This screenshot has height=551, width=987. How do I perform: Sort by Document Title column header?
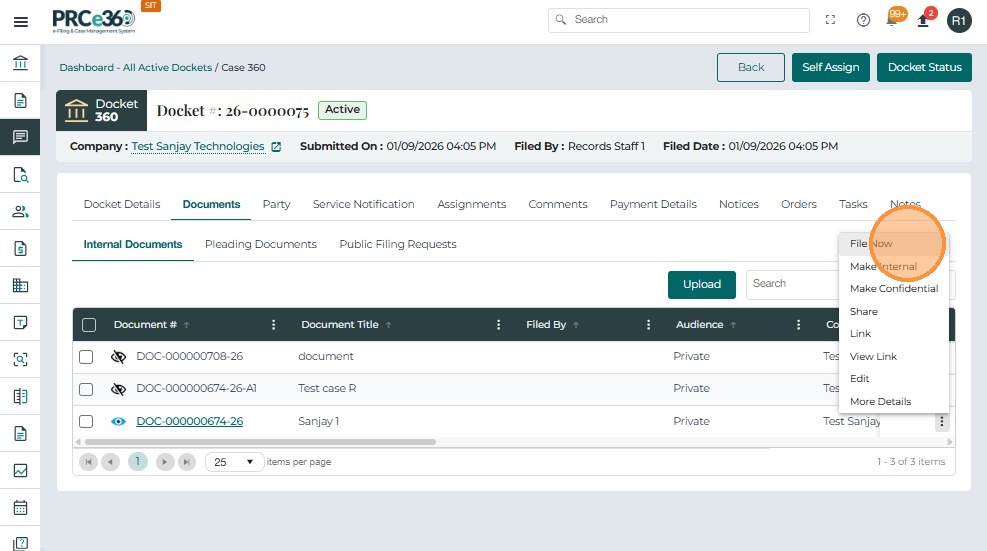340,325
